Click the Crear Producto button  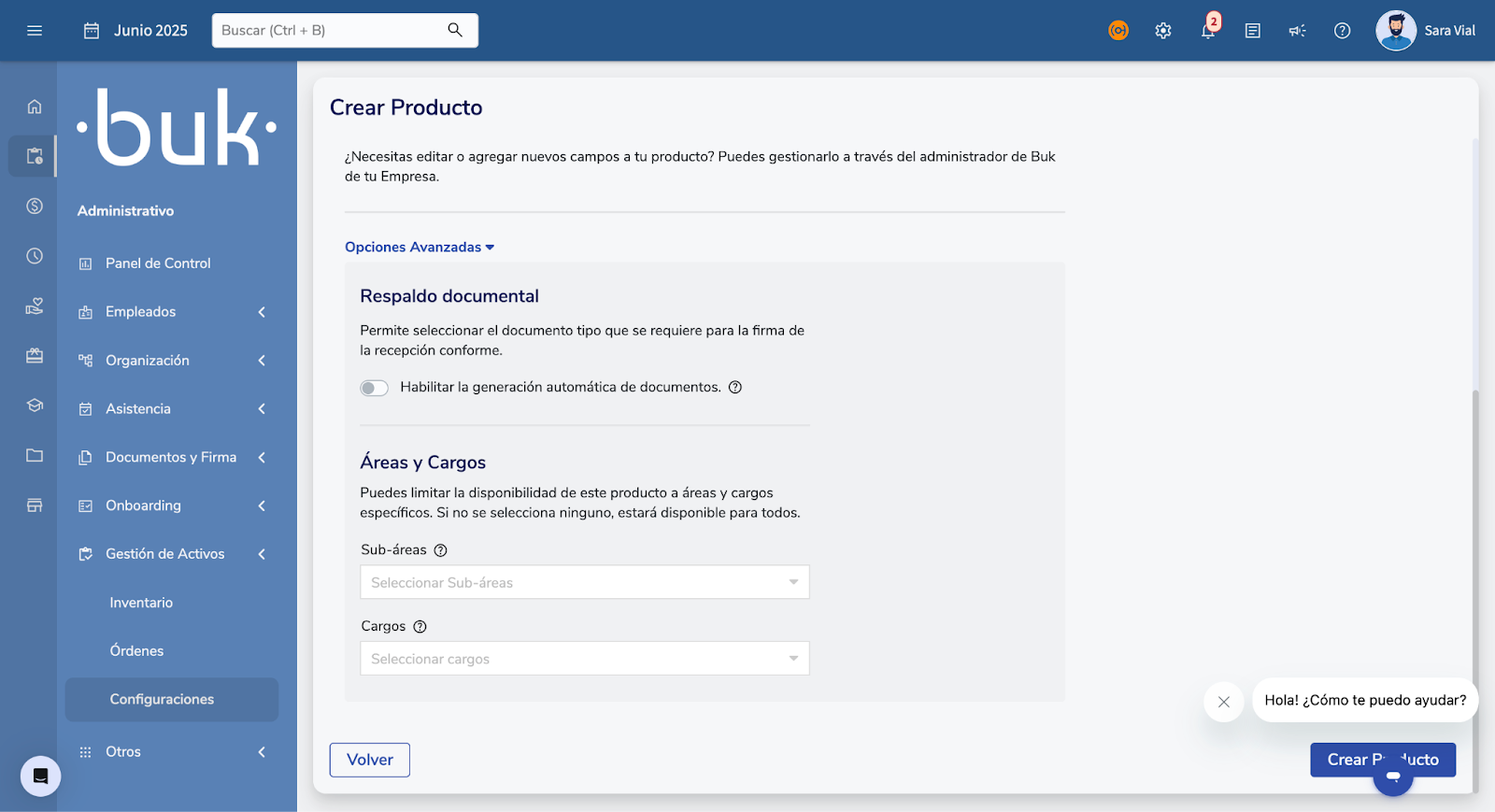[x=1345, y=760]
